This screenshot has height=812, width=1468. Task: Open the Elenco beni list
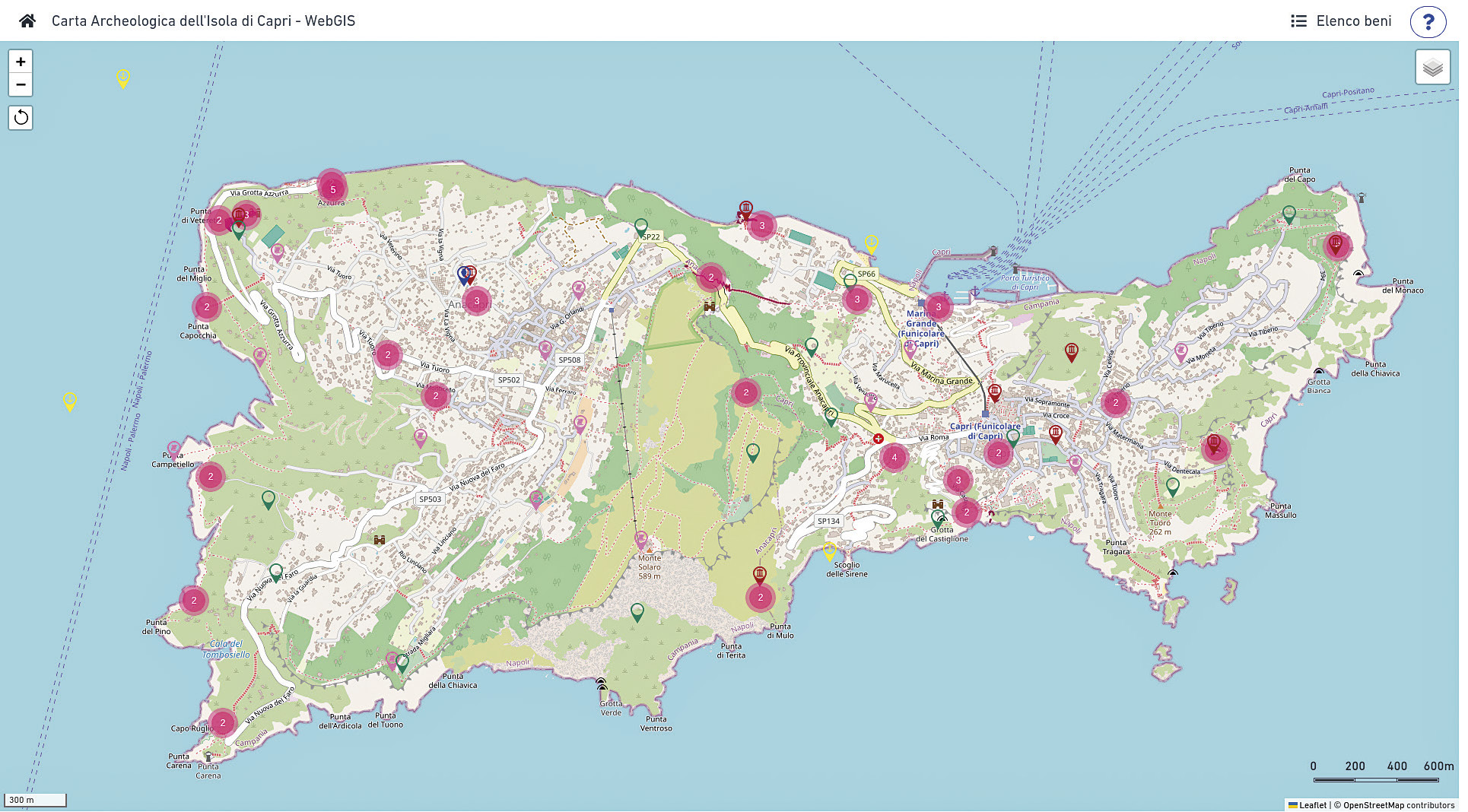[x=1341, y=21]
